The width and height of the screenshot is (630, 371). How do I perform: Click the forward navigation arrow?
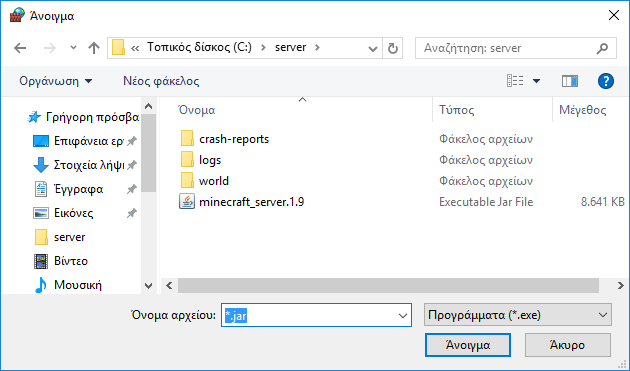pos(50,48)
